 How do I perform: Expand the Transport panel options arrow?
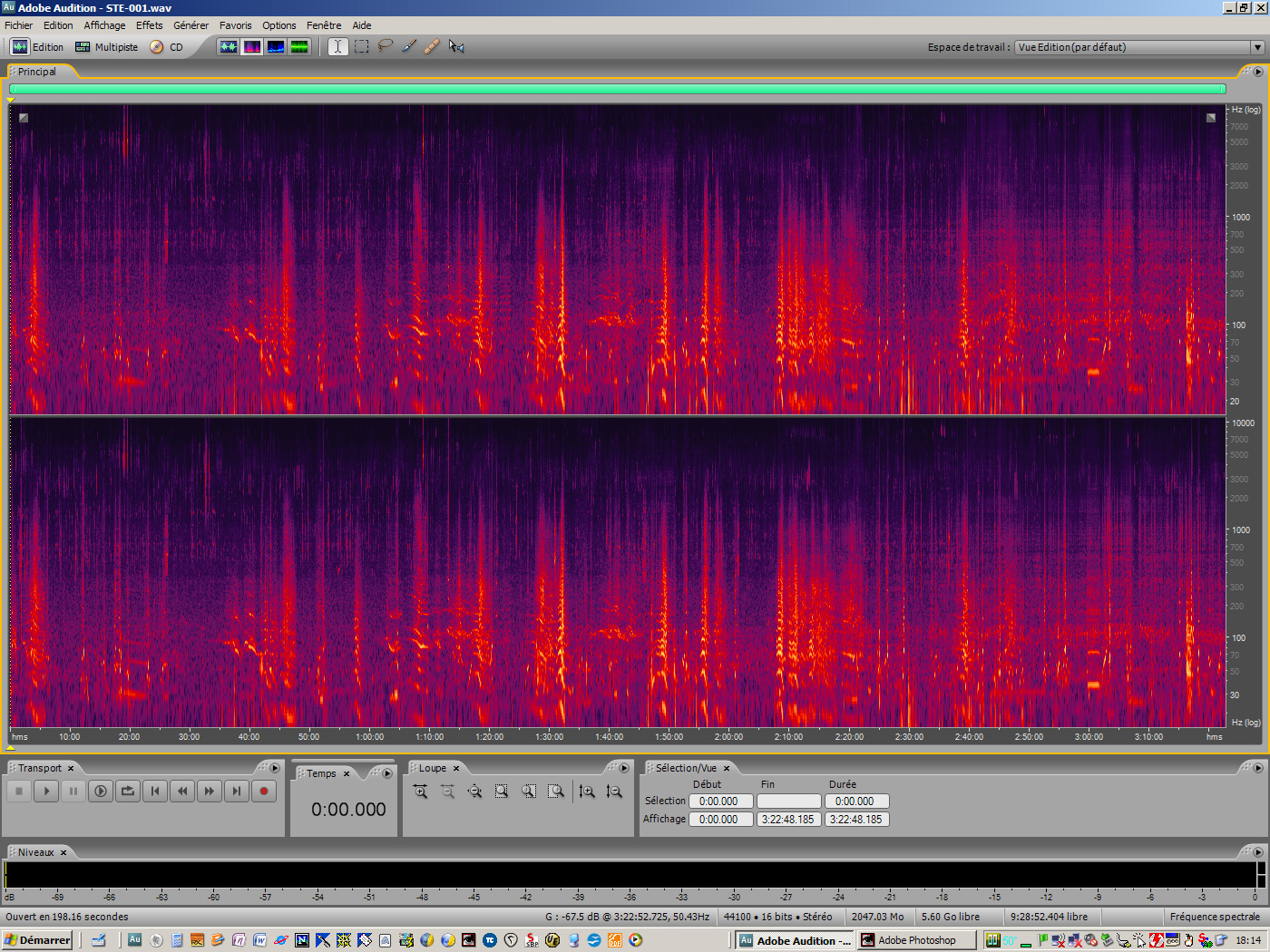(275, 767)
